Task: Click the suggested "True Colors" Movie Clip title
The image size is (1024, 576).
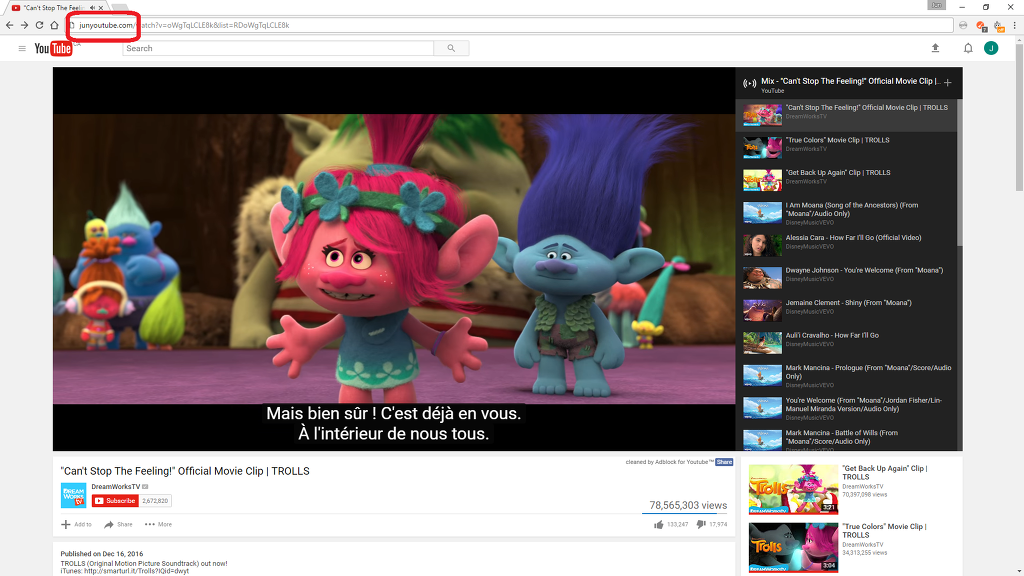Action: [x=884, y=531]
